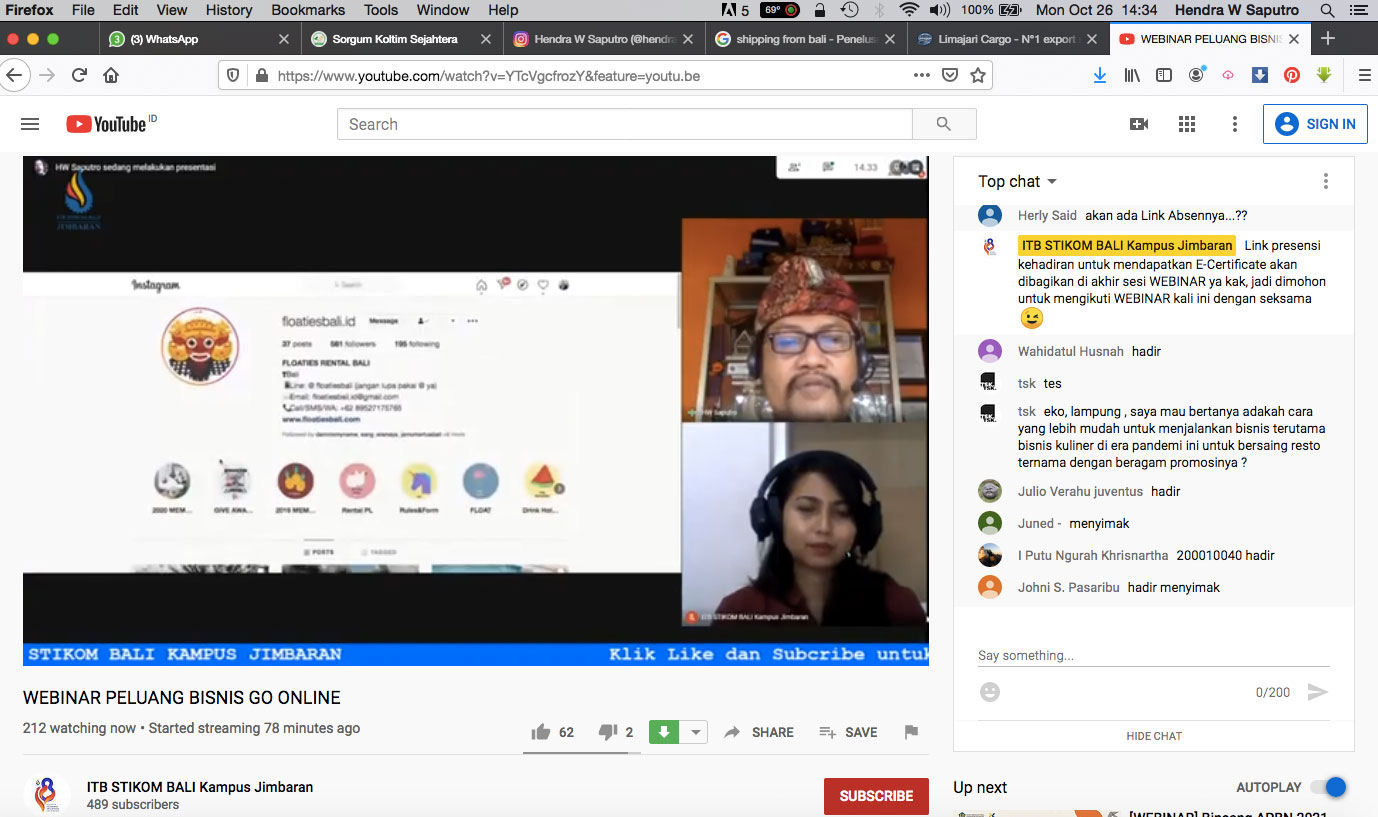The image size is (1378, 817).
Task: Click the Say something chat input
Action: pyautogui.click(x=1154, y=656)
